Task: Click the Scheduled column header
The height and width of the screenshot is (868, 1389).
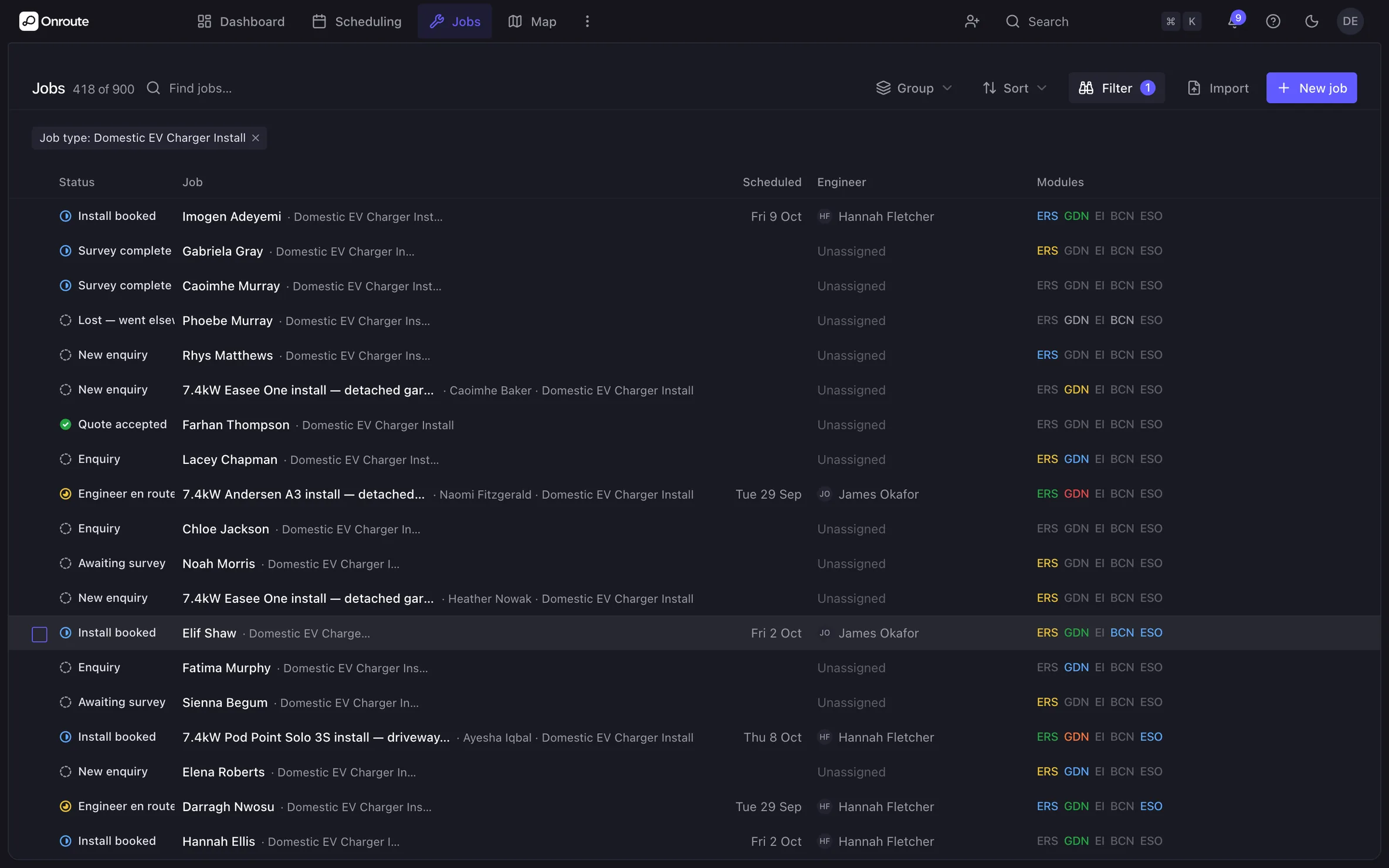Action: [x=772, y=182]
